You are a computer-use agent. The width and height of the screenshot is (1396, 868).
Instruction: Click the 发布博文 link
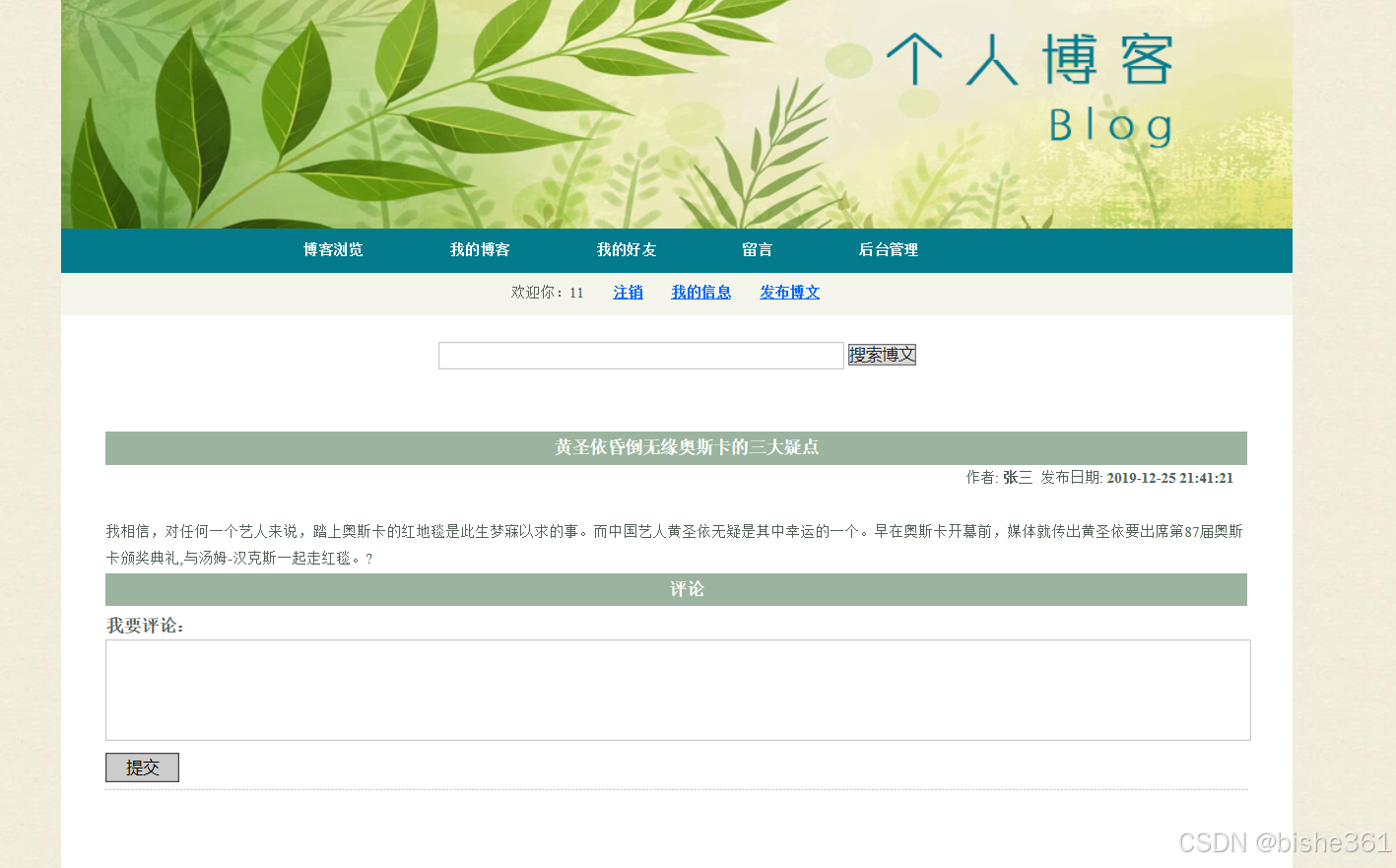[788, 292]
